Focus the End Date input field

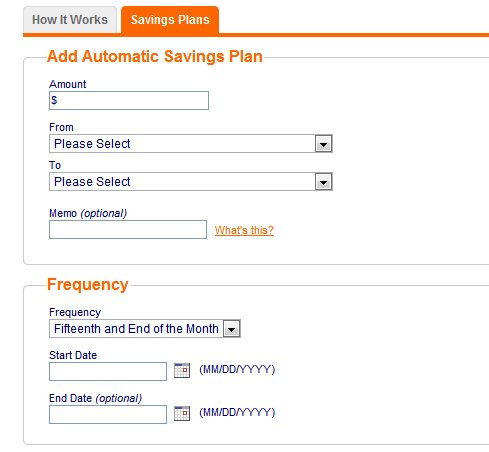pyautogui.click(x=108, y=414)
